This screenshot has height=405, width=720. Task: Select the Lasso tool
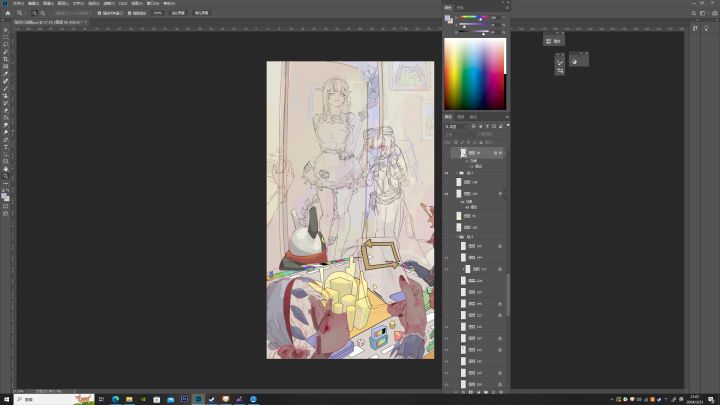pos(5,44)
